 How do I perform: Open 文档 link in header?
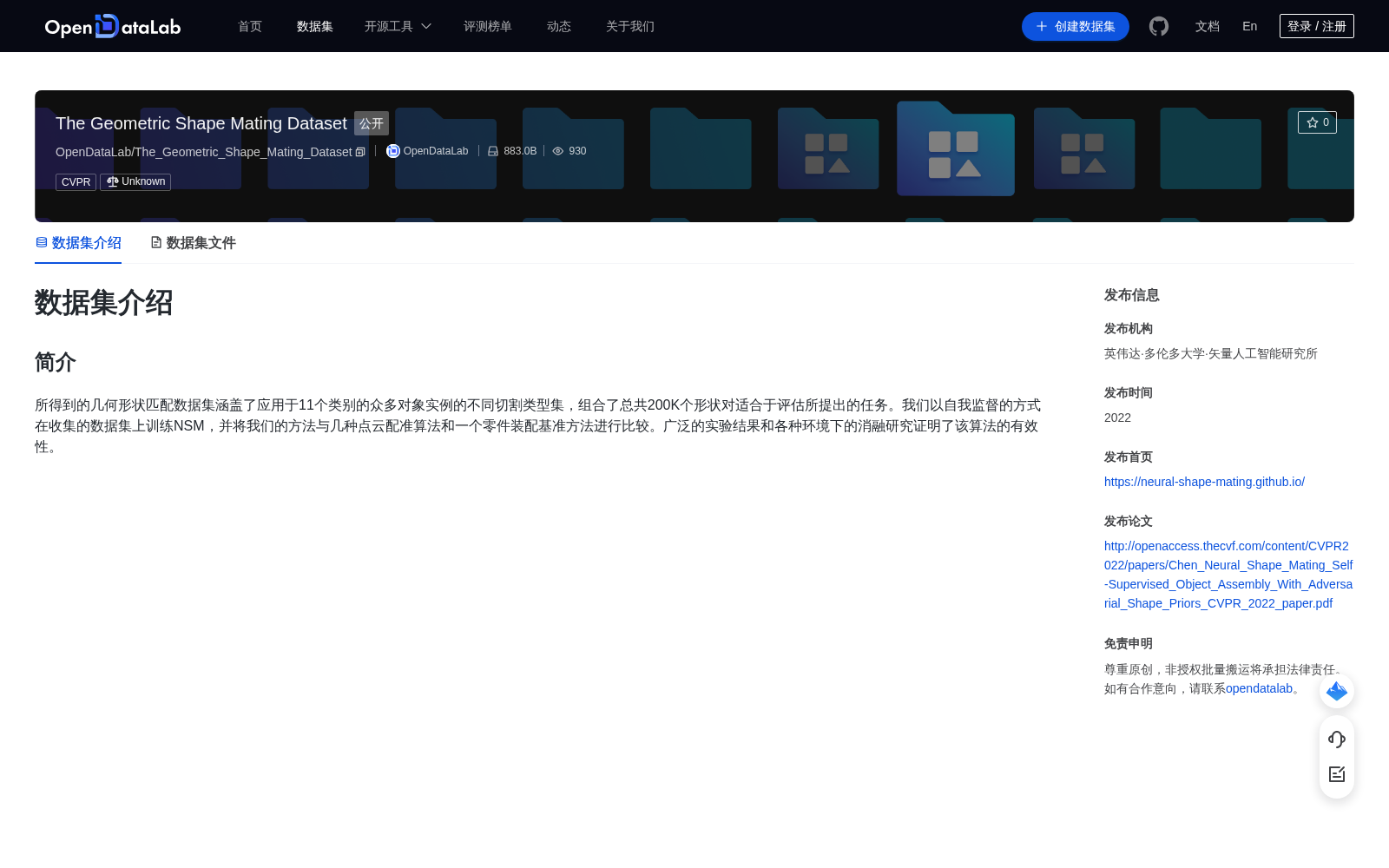[x=1208, y=26]
